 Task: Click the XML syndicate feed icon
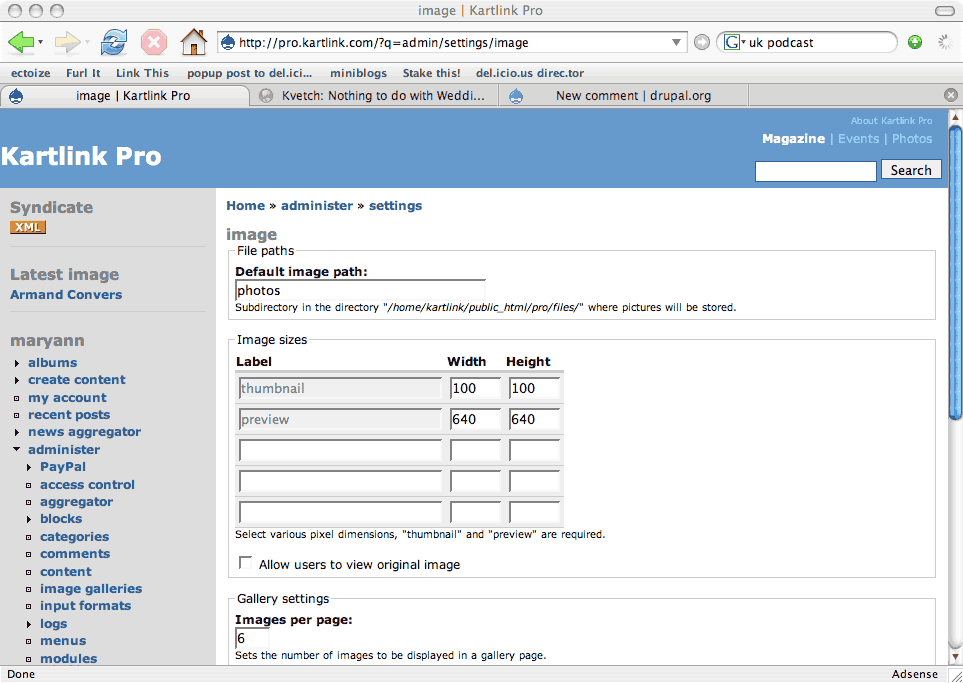coord(27,227)
